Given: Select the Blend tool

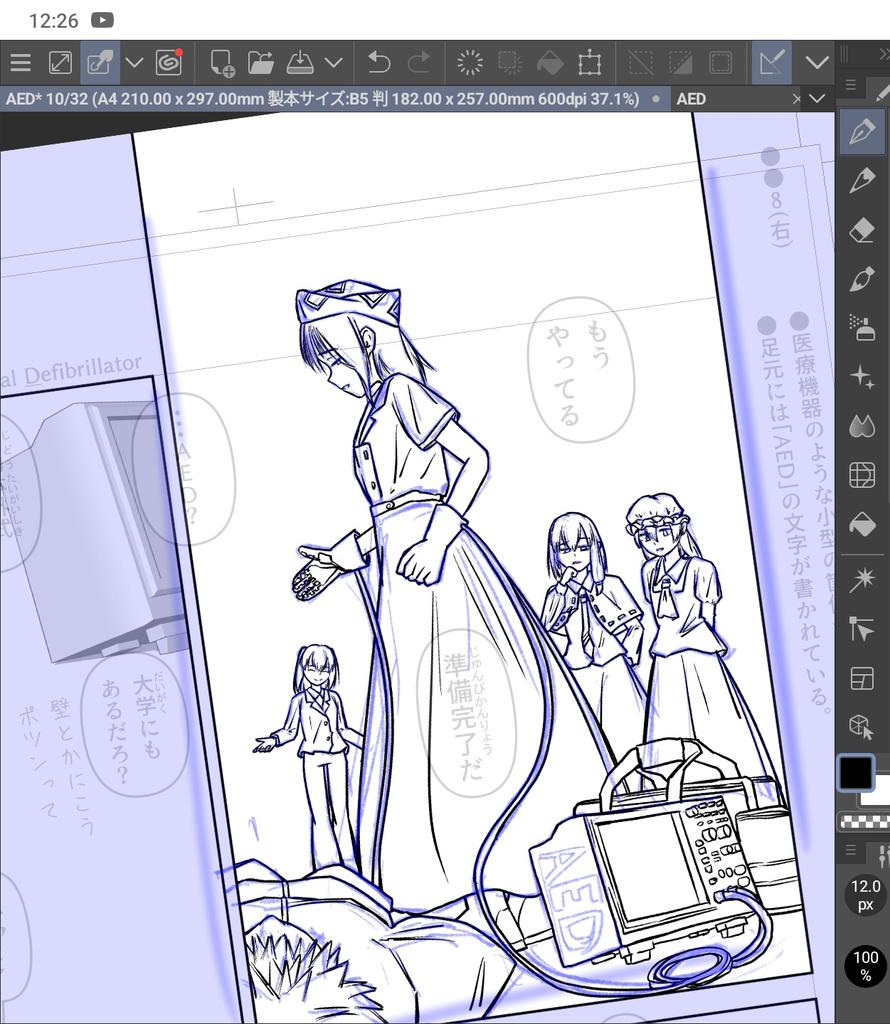Looking at the screenshot, I should click(862, 426).
